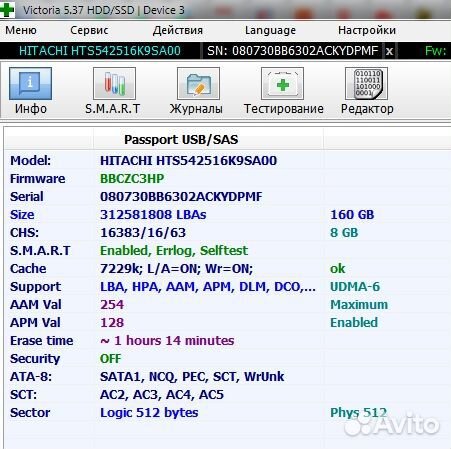Open the Журналы logs folder icon

[x=198, y=84]
